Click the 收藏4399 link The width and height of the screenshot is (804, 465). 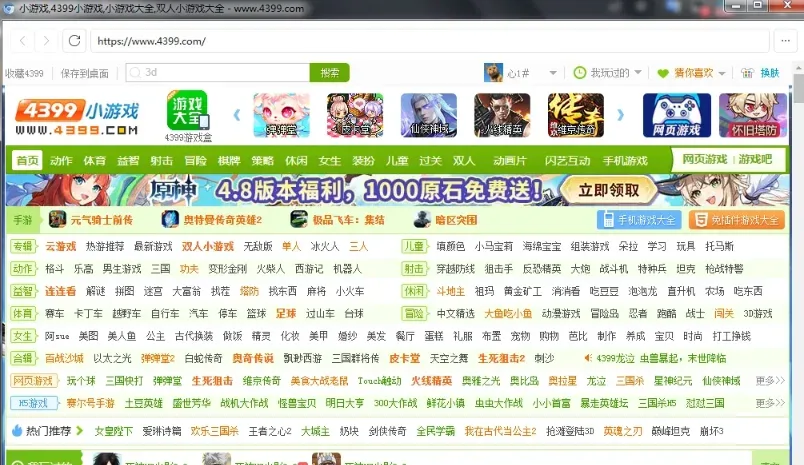[24, 73]
